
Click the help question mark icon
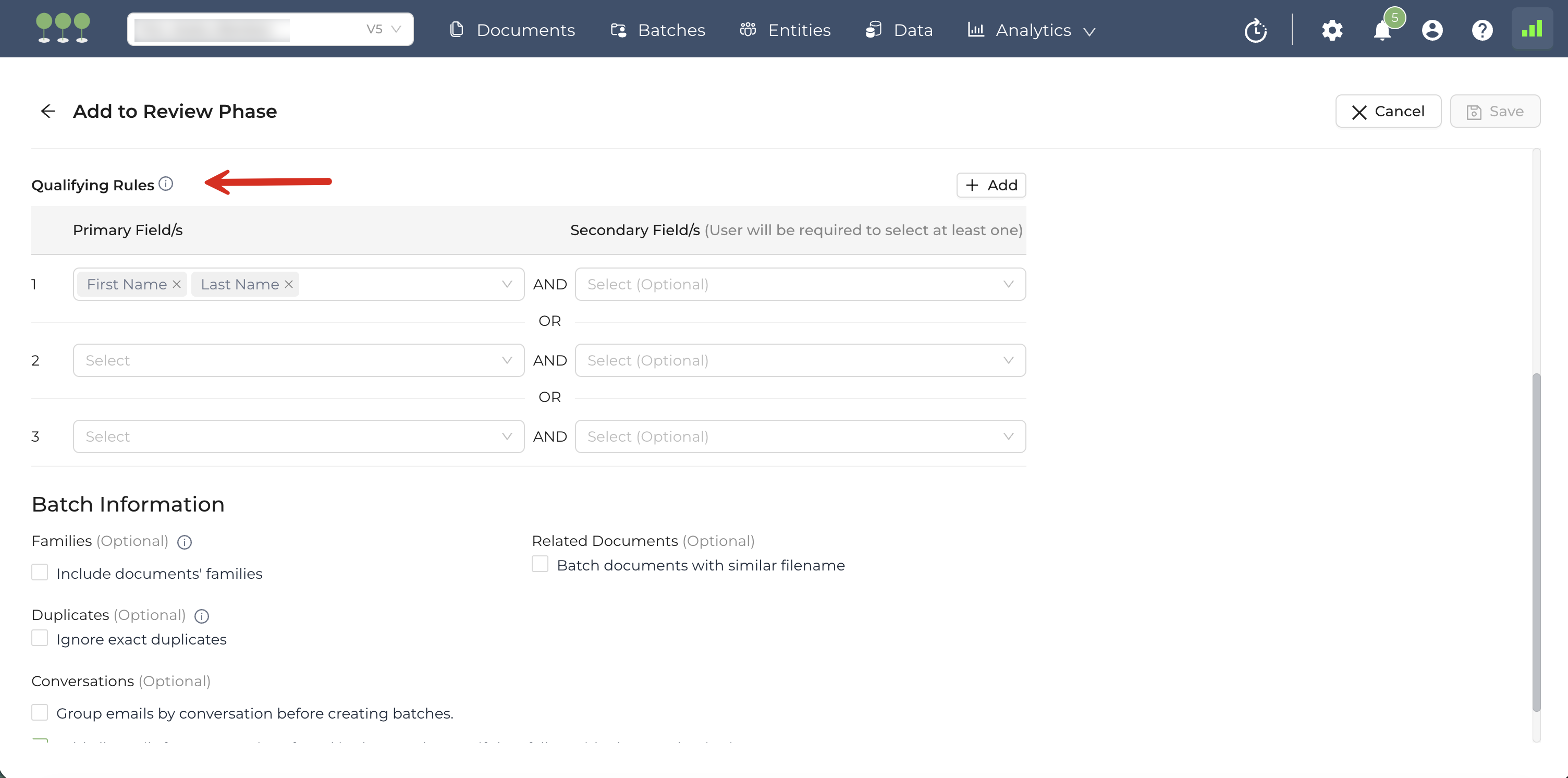pos(1481,30)
